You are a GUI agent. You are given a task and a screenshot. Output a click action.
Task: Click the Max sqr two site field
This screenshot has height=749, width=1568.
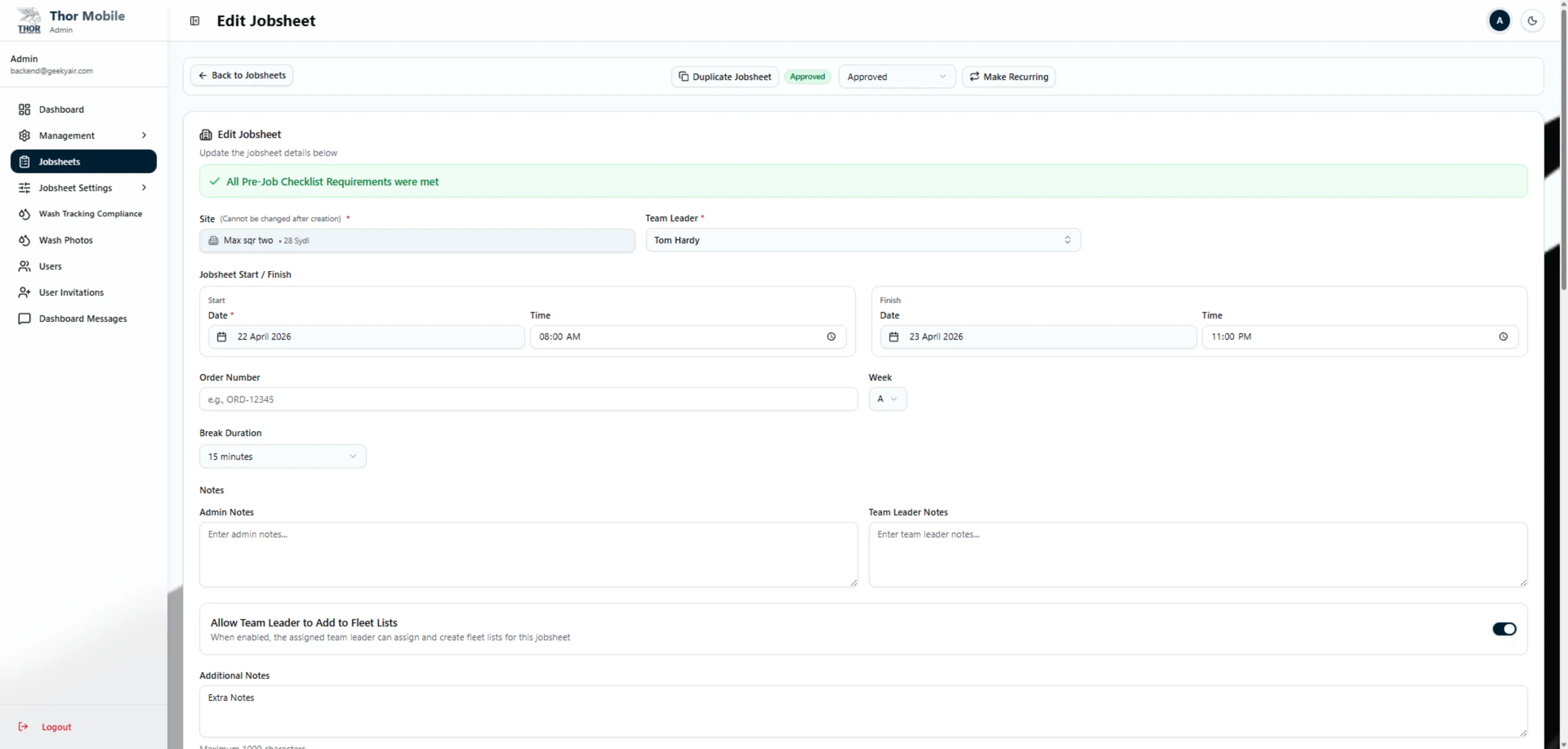point(417,241)
